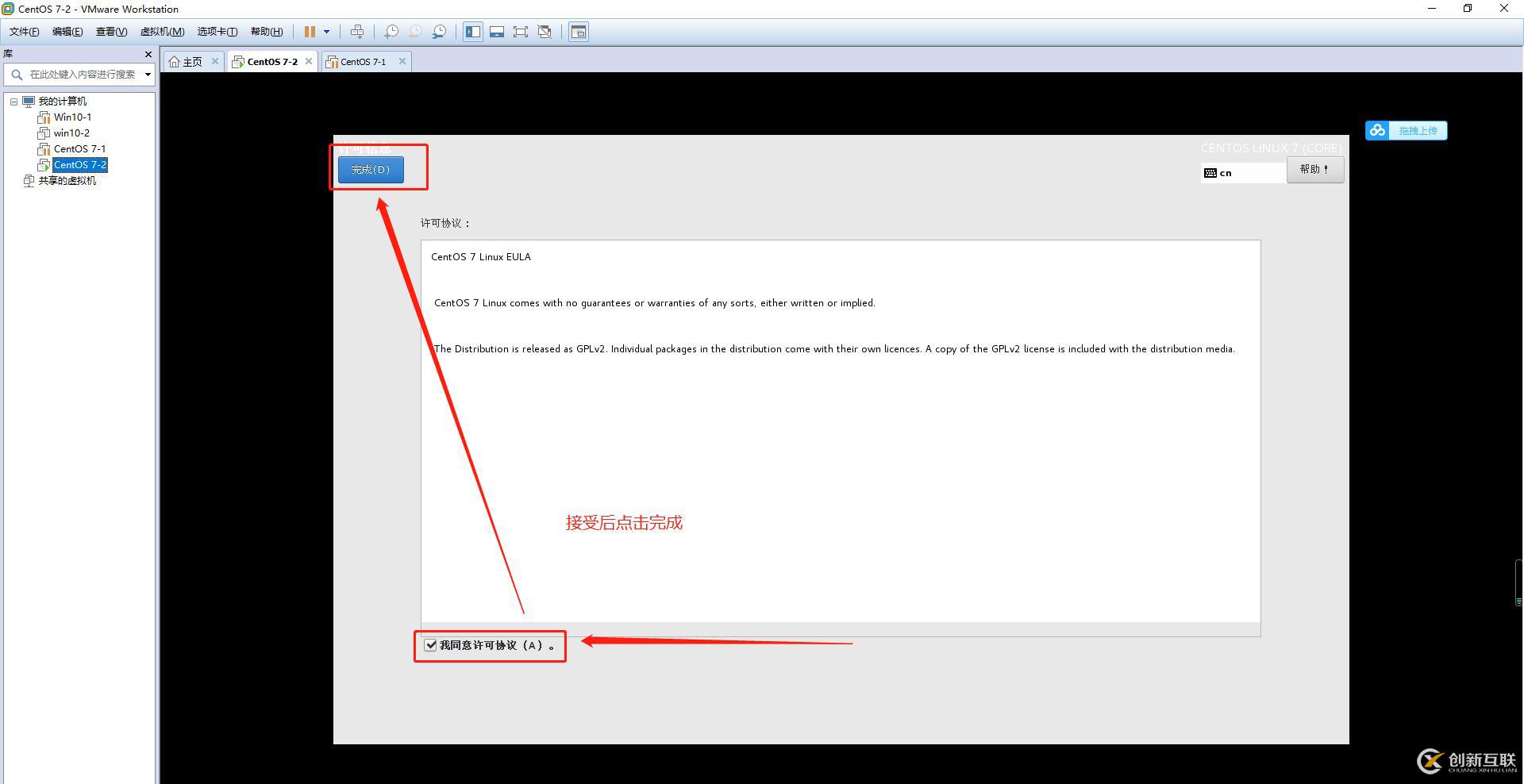The image size is (1524, 784).
Task: Toggle the console view icon
Action: tap(579, 32)
